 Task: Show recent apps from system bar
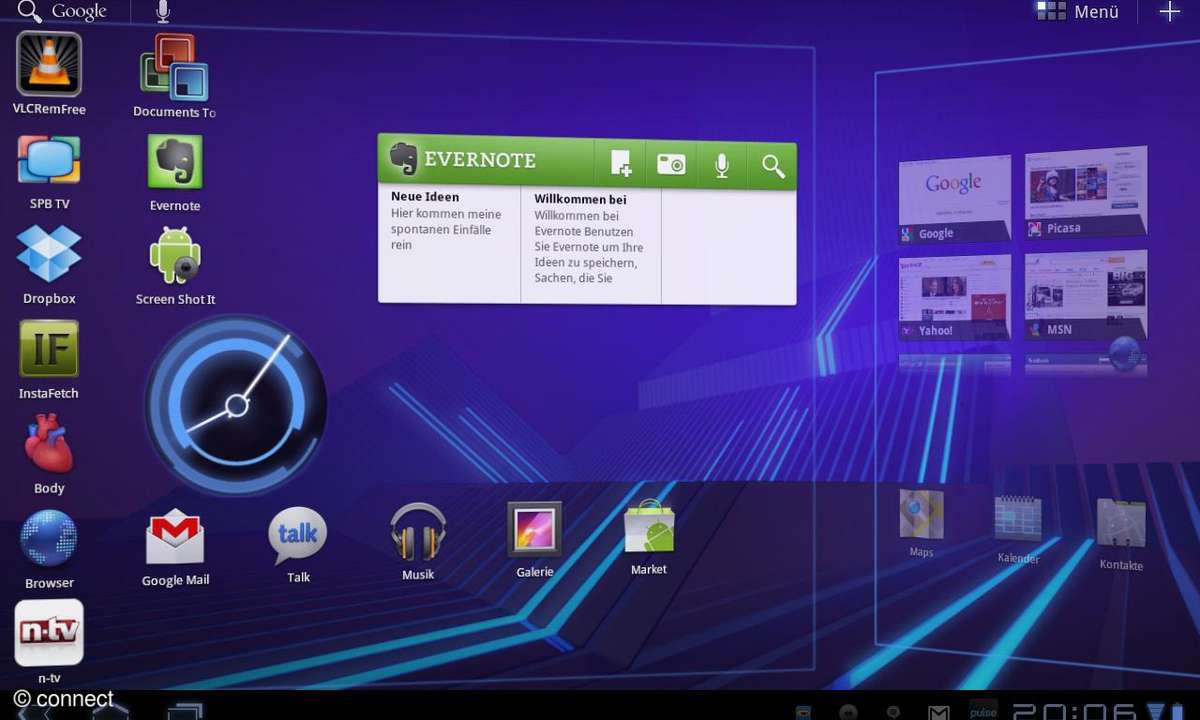[x=185, y=711]
